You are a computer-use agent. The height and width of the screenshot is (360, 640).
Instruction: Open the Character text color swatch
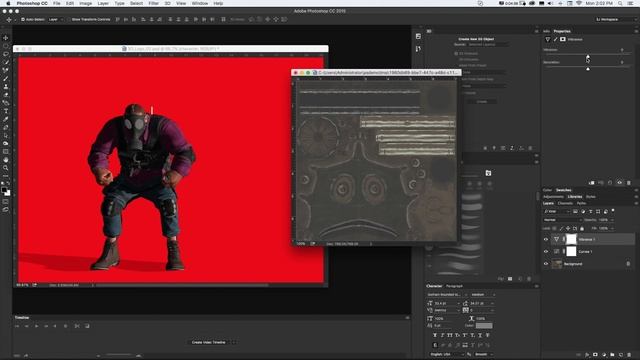pyautogui.click(x=484, y=325)
